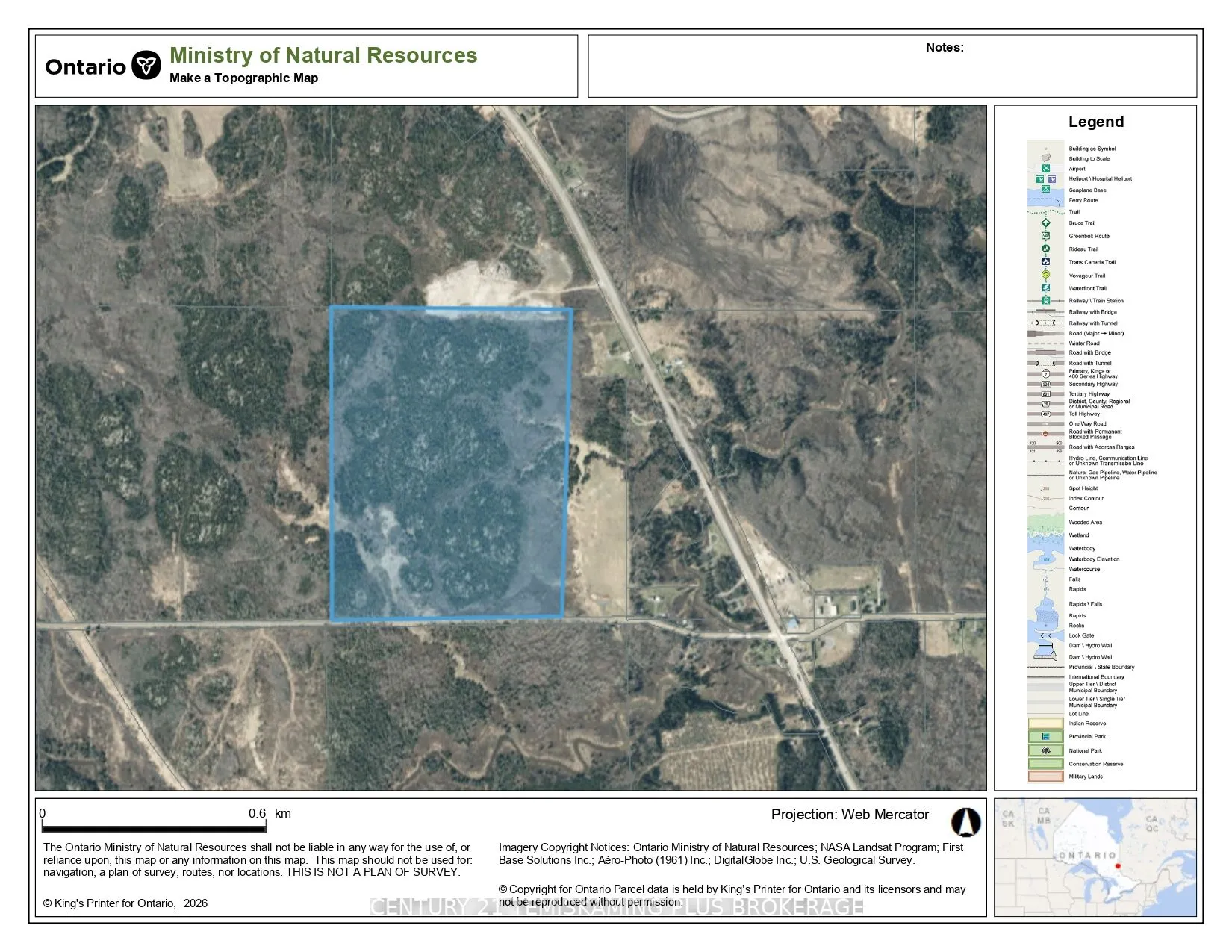
Task: Click the Rocks legend label
Action: (x=1076, y=626)
